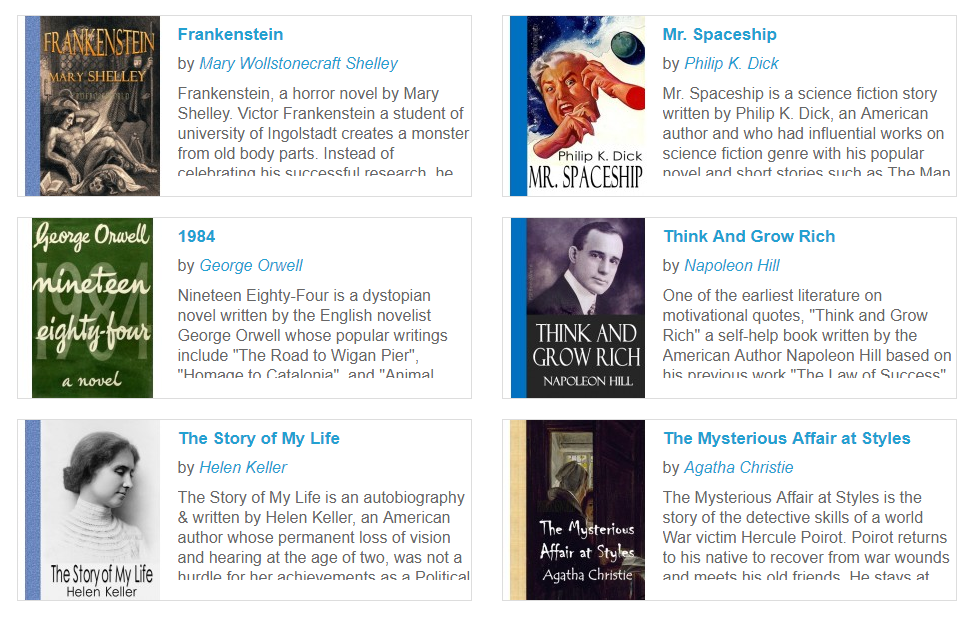
Task: Open the Frankenstein title link
Action: pos(230,34)
